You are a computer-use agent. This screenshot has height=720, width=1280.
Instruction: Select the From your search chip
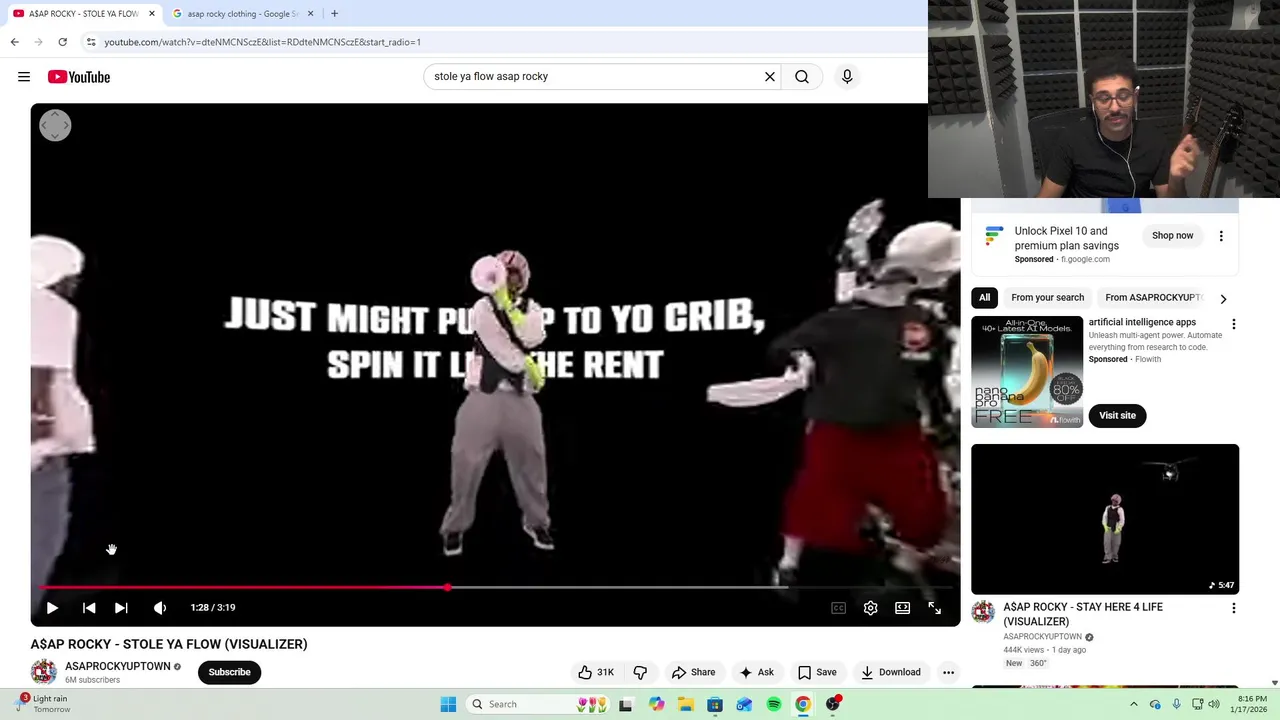point(1047,297)
